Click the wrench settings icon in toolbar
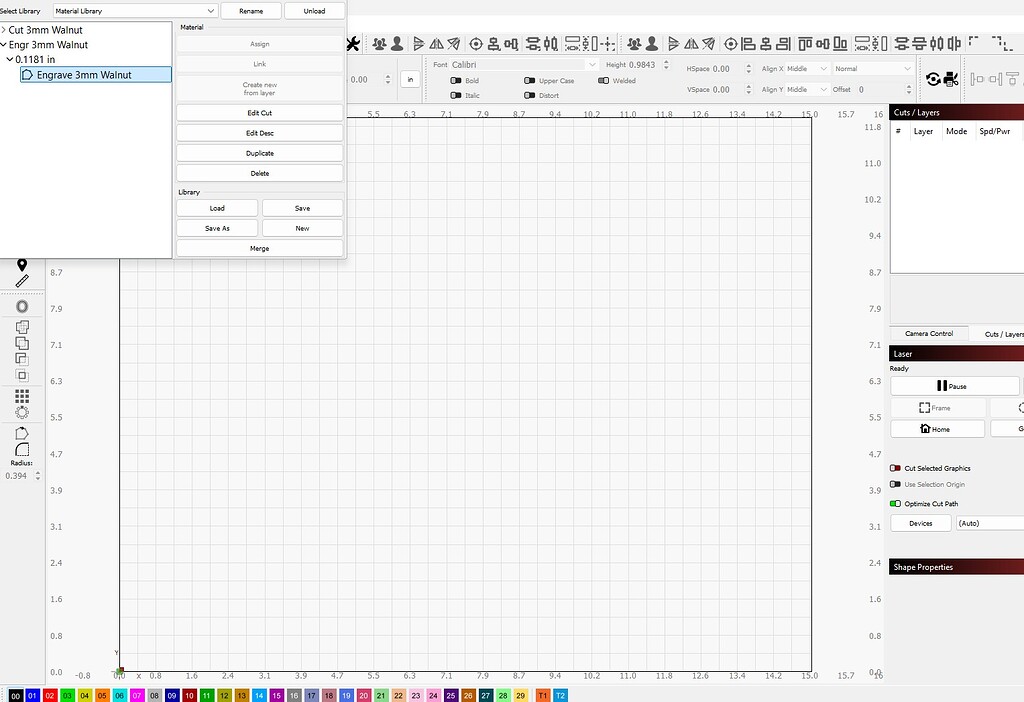 (x=353, y=44)
